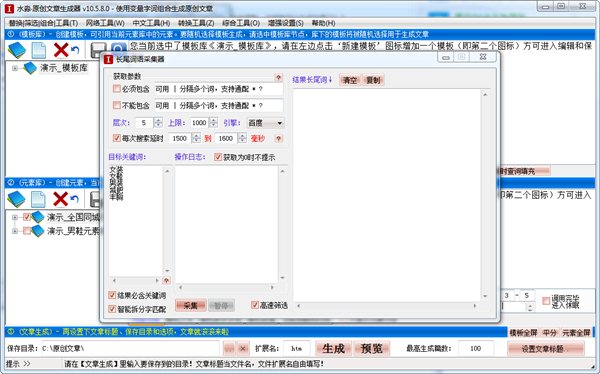The width and height of the screenshot is (600, 374).
Task: Open the 网络工具(W) menu
Action: [x=105, y=23]
